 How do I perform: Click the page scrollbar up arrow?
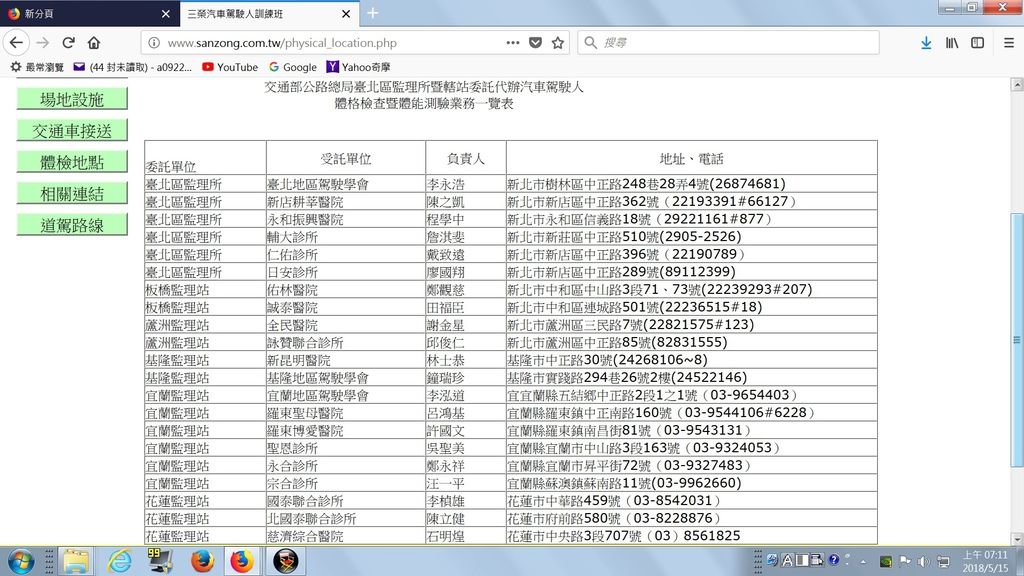click(x=1017, y=84)
